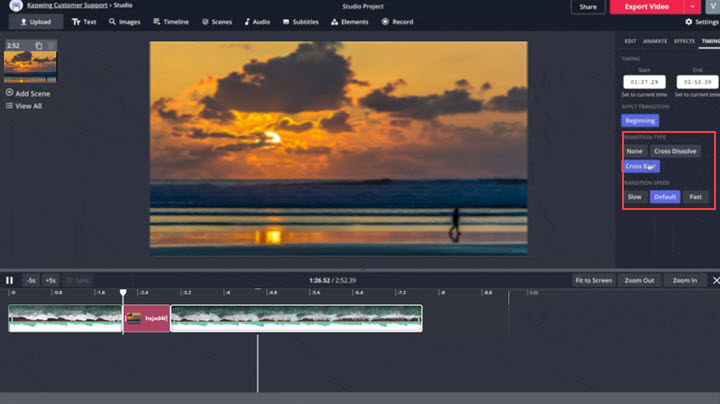The height and width of the screenshot is (404, 720).
Task: Set transition speed to Fast
Action: pos(695,197)
